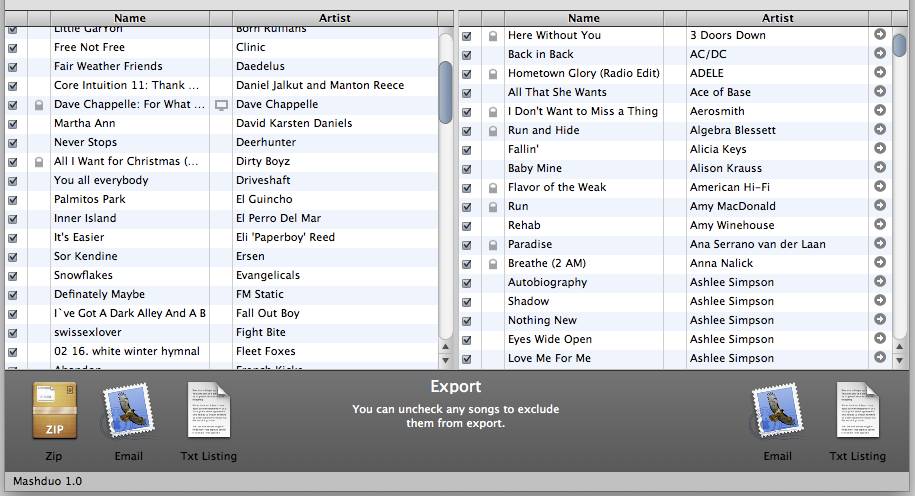
Task: Sort right list by Artist header
Action: coord(777,18)
